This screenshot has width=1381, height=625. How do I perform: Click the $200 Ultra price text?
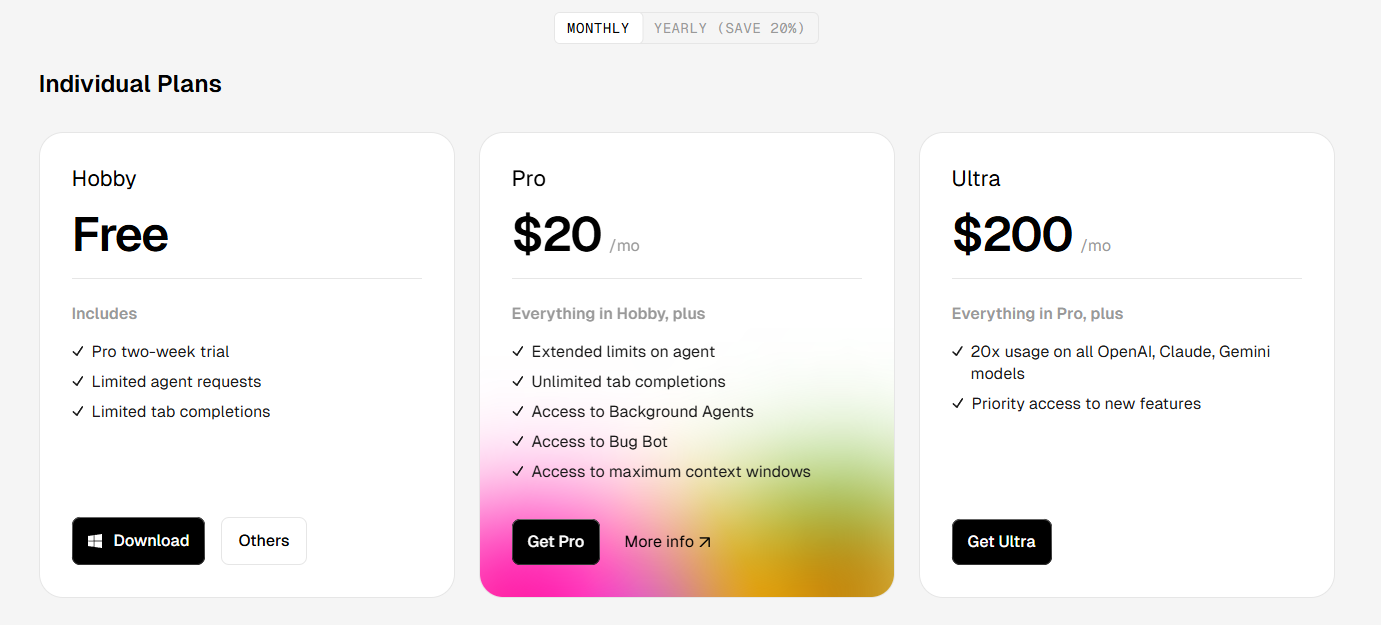[x=1012, y=234]
